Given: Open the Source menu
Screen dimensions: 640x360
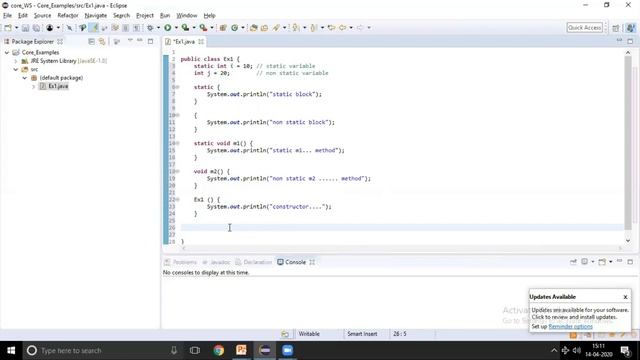Looking at the screenshot, I should [x=42, y=16].
